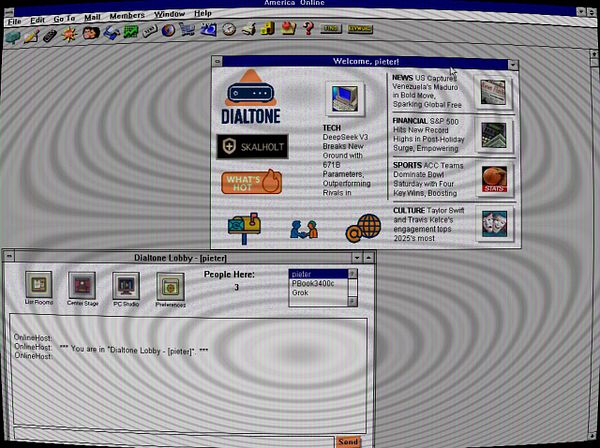Click the NEWS newspaper thumbnail
Image resolution: width=600 pixels, height=448 pixels.
click(493, 92)
